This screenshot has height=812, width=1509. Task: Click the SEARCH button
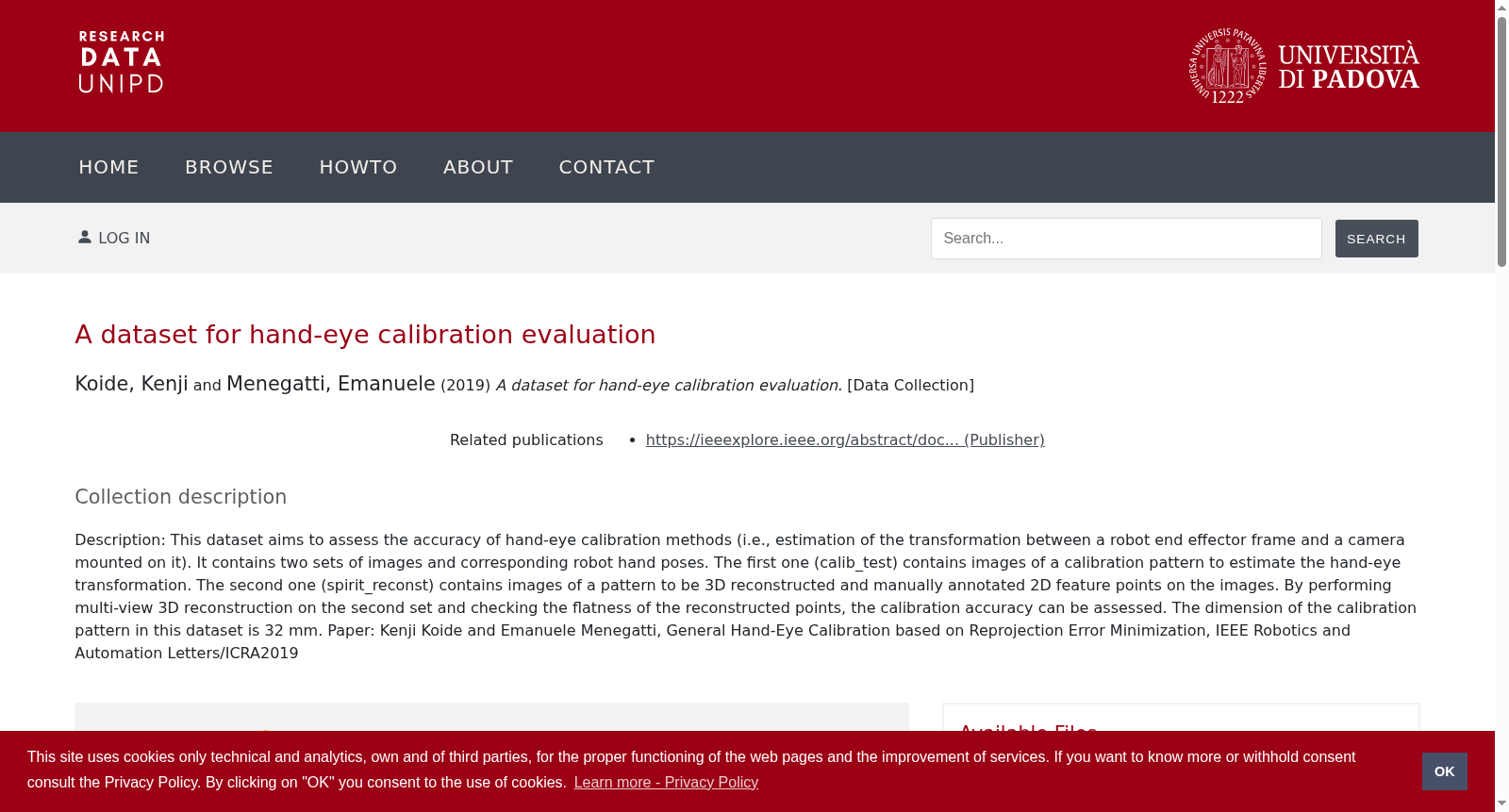point(1376,239)
